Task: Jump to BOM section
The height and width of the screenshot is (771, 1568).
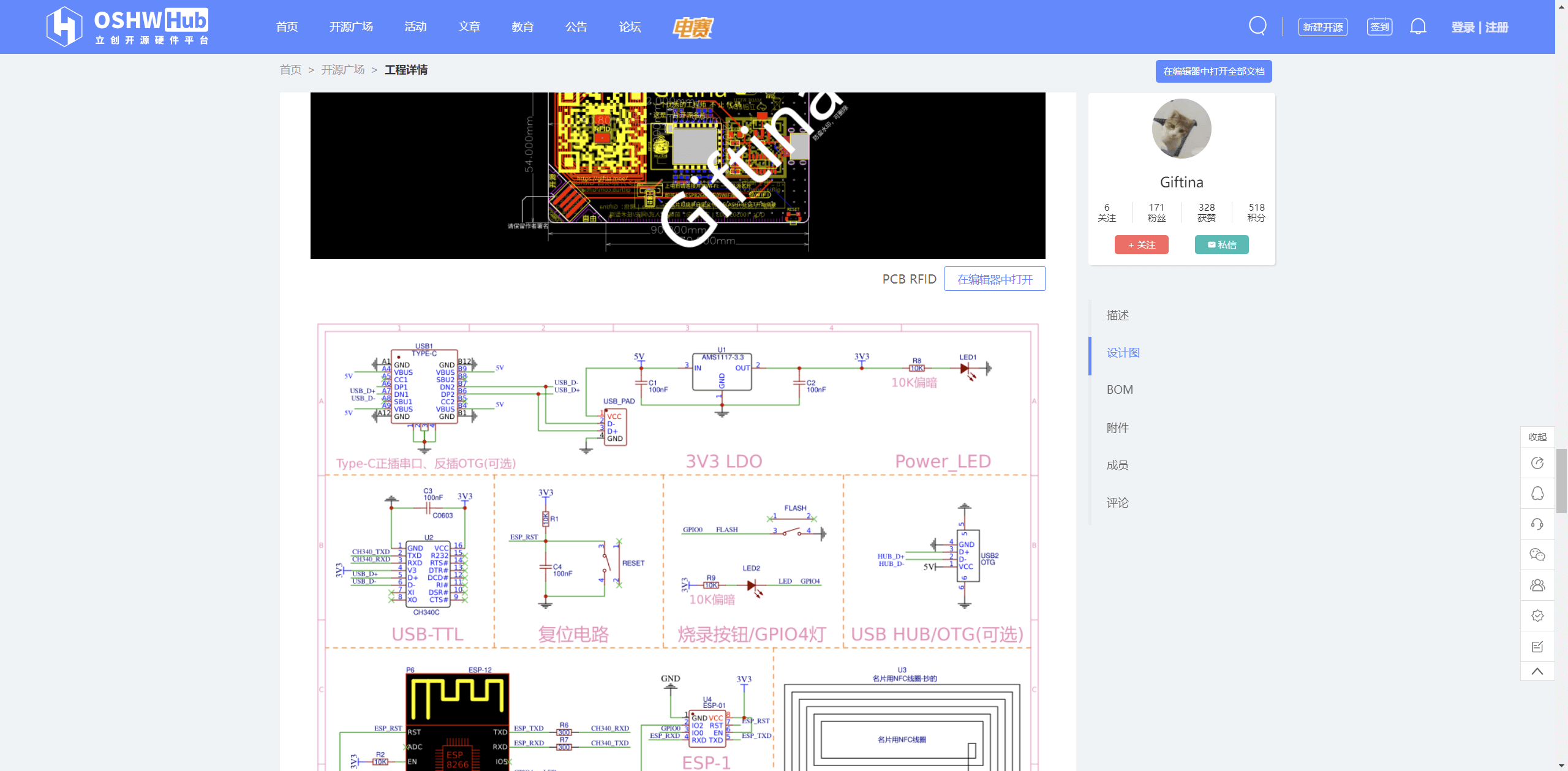Action: click(x=1120, y=390)
